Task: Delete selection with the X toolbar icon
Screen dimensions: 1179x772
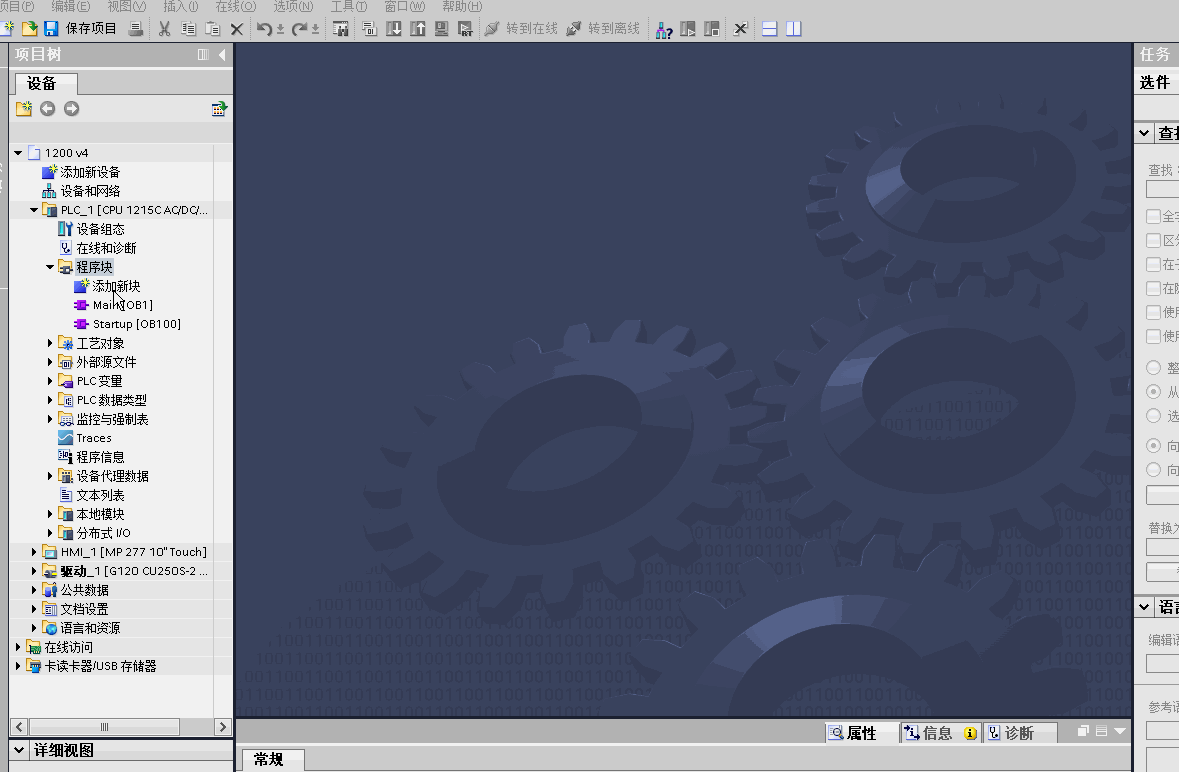Action: click(x=237, y=29)
